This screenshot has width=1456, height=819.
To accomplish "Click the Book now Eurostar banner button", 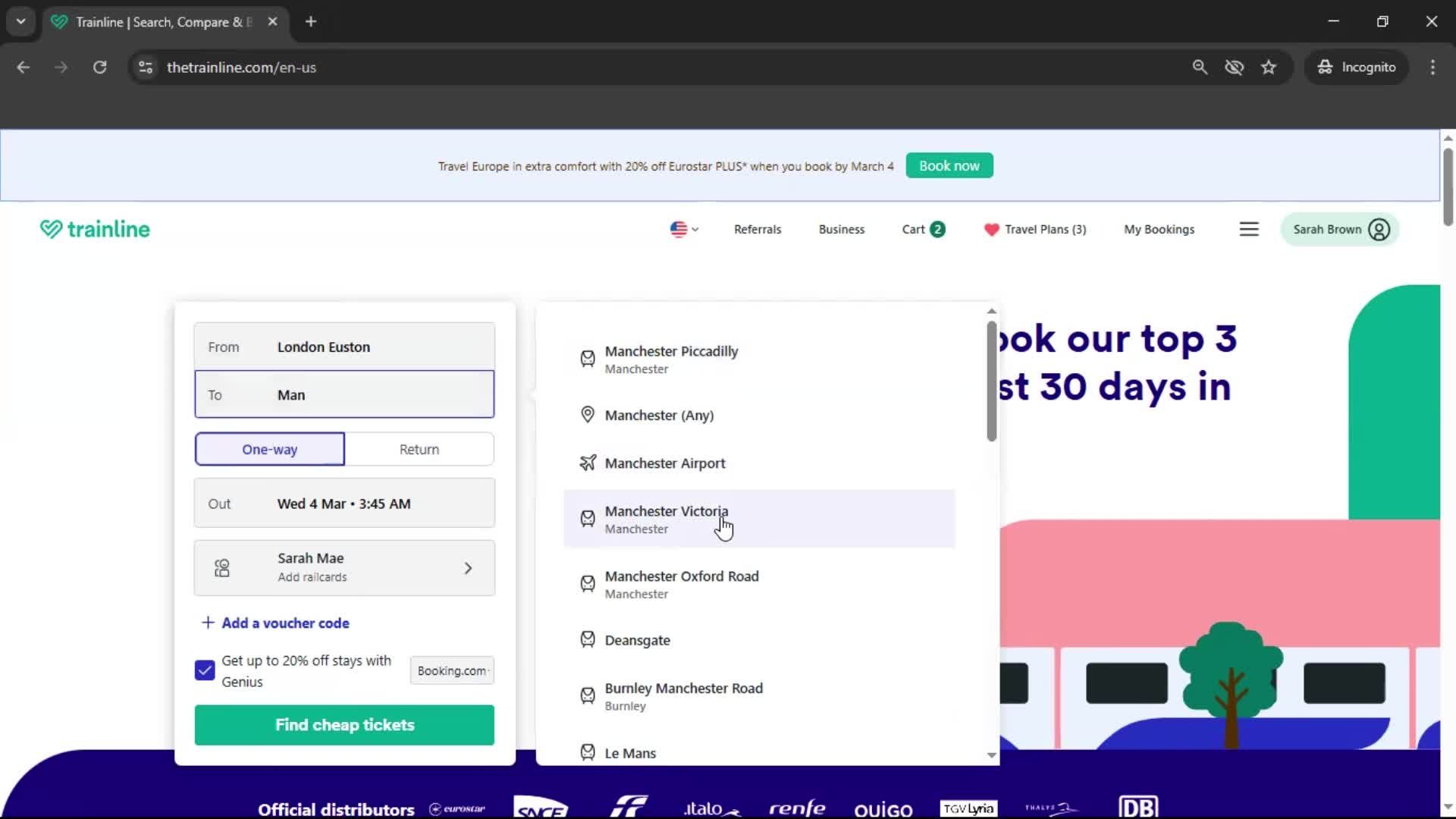I will click(949, 165).
